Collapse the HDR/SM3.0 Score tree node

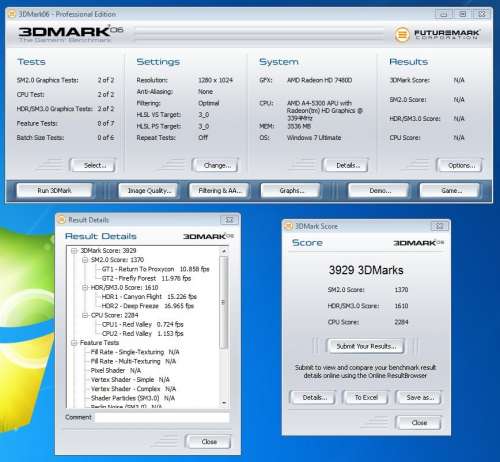(x=85, y=288)
